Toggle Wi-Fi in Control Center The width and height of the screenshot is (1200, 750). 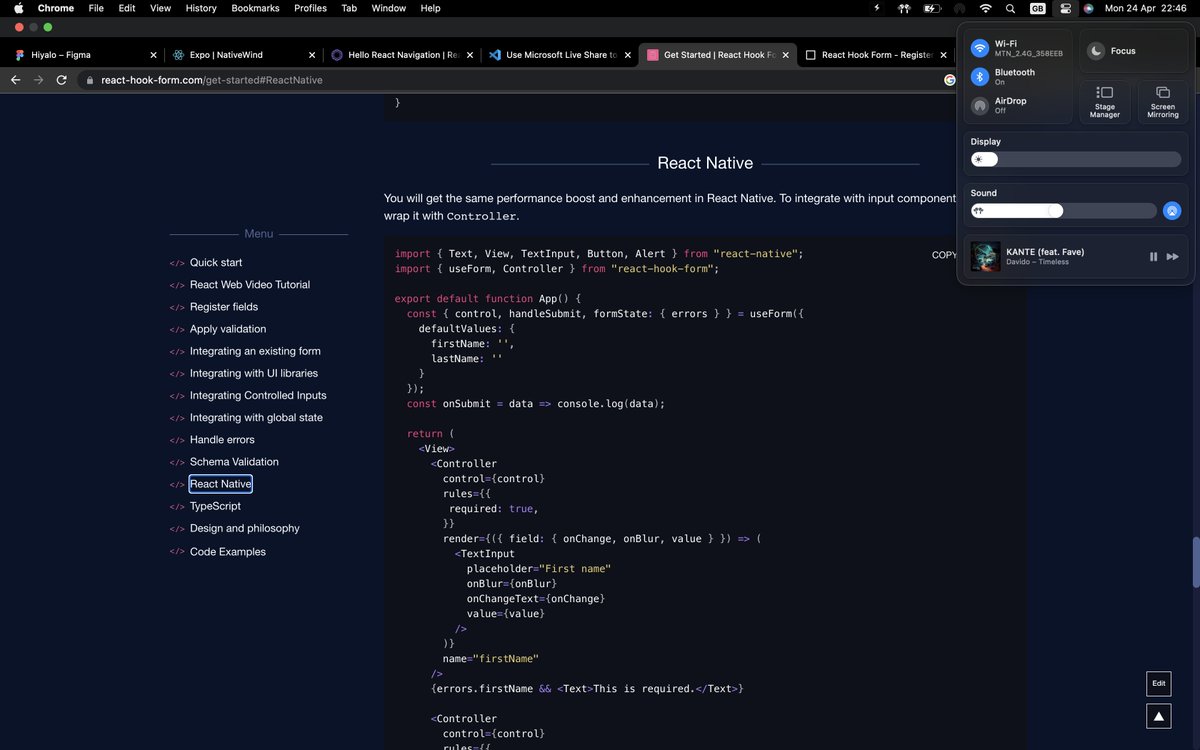(x=980, y=48)
